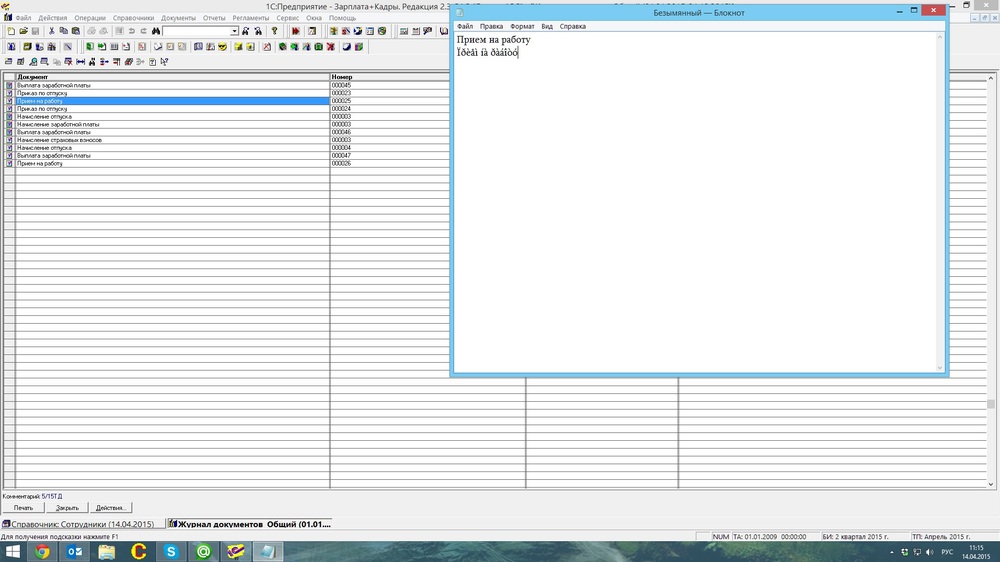Click the Open folder icon in 1C toolbar

[23, 31]
